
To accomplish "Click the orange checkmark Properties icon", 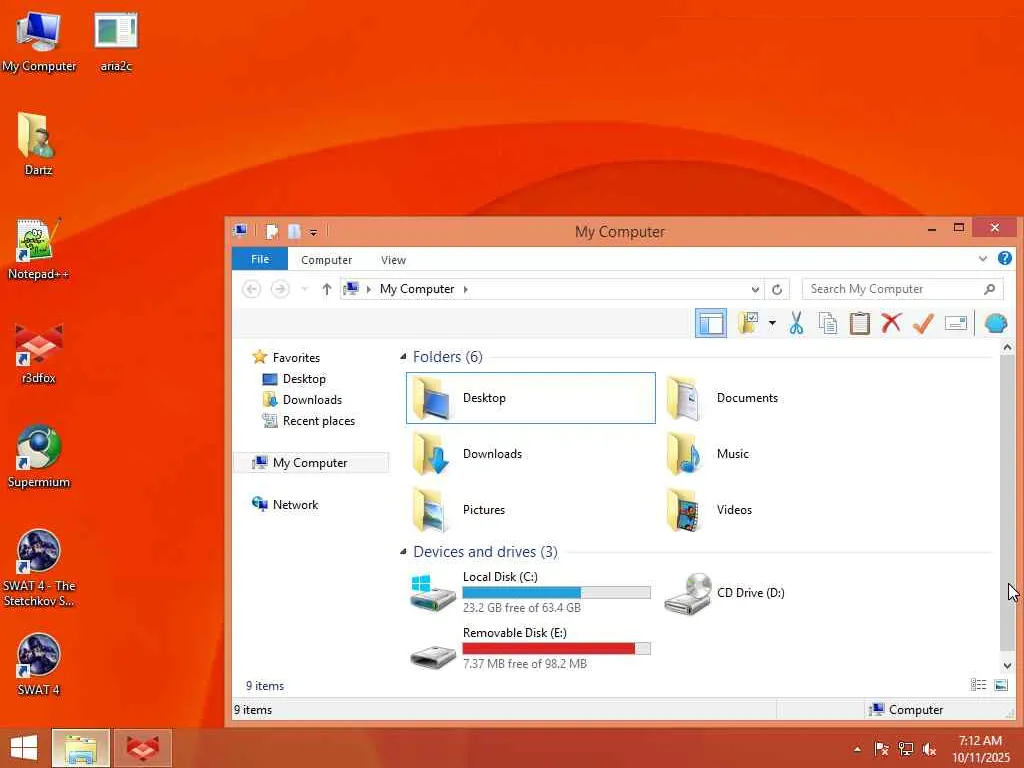I will coord(923,323).
